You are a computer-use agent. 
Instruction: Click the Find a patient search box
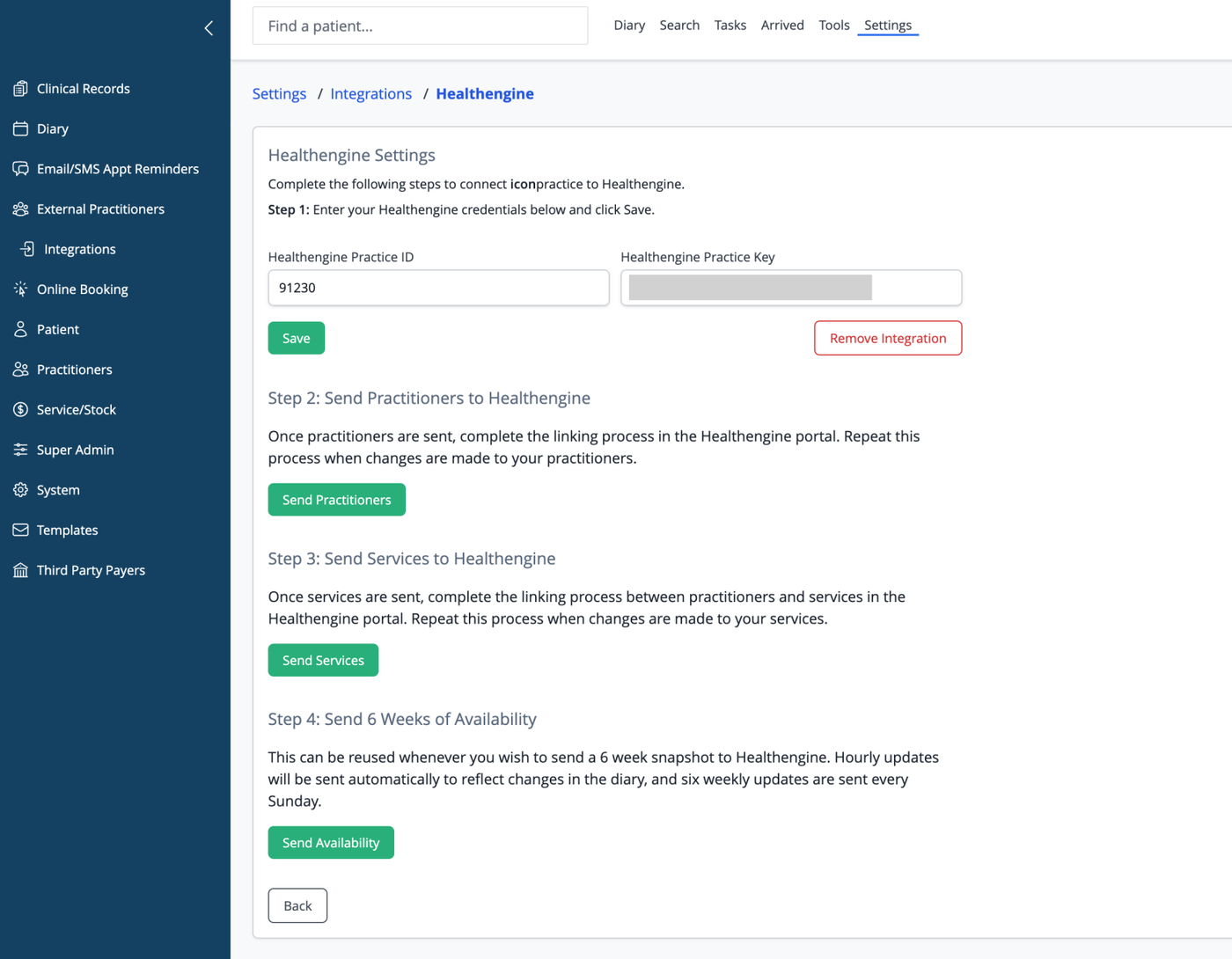[x=420, y=26]
